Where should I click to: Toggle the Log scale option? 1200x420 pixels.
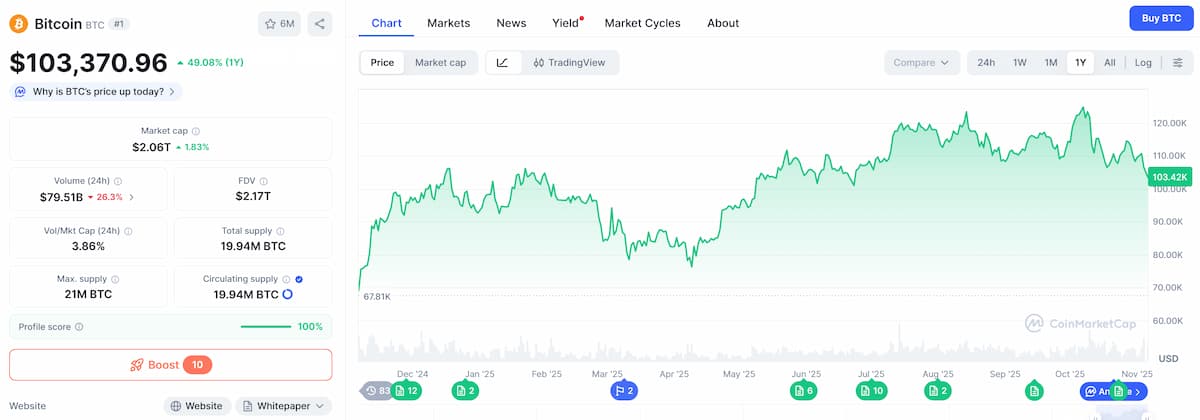click(x=1143, y=62)
